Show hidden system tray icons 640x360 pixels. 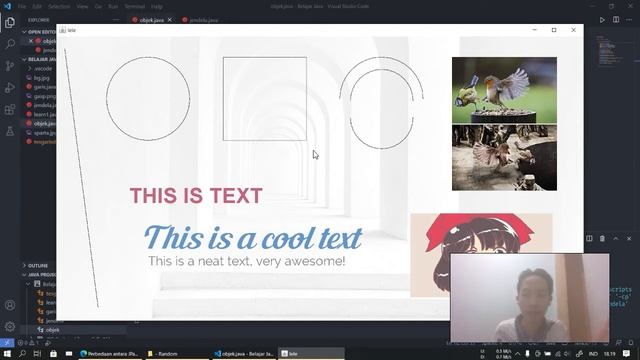(517, 353)
